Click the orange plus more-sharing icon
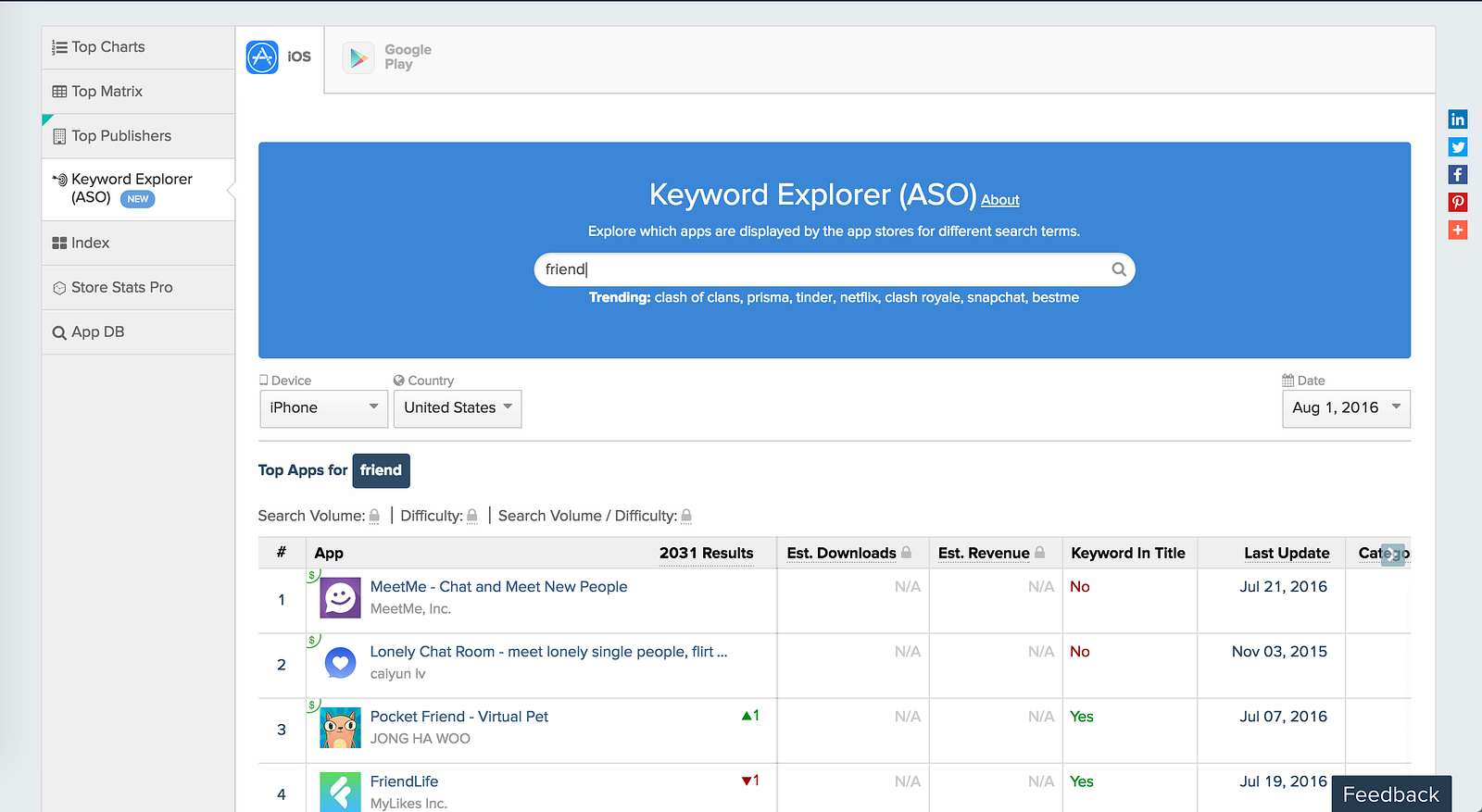This screenshot has width=1482, height=812. [1458, 231]
